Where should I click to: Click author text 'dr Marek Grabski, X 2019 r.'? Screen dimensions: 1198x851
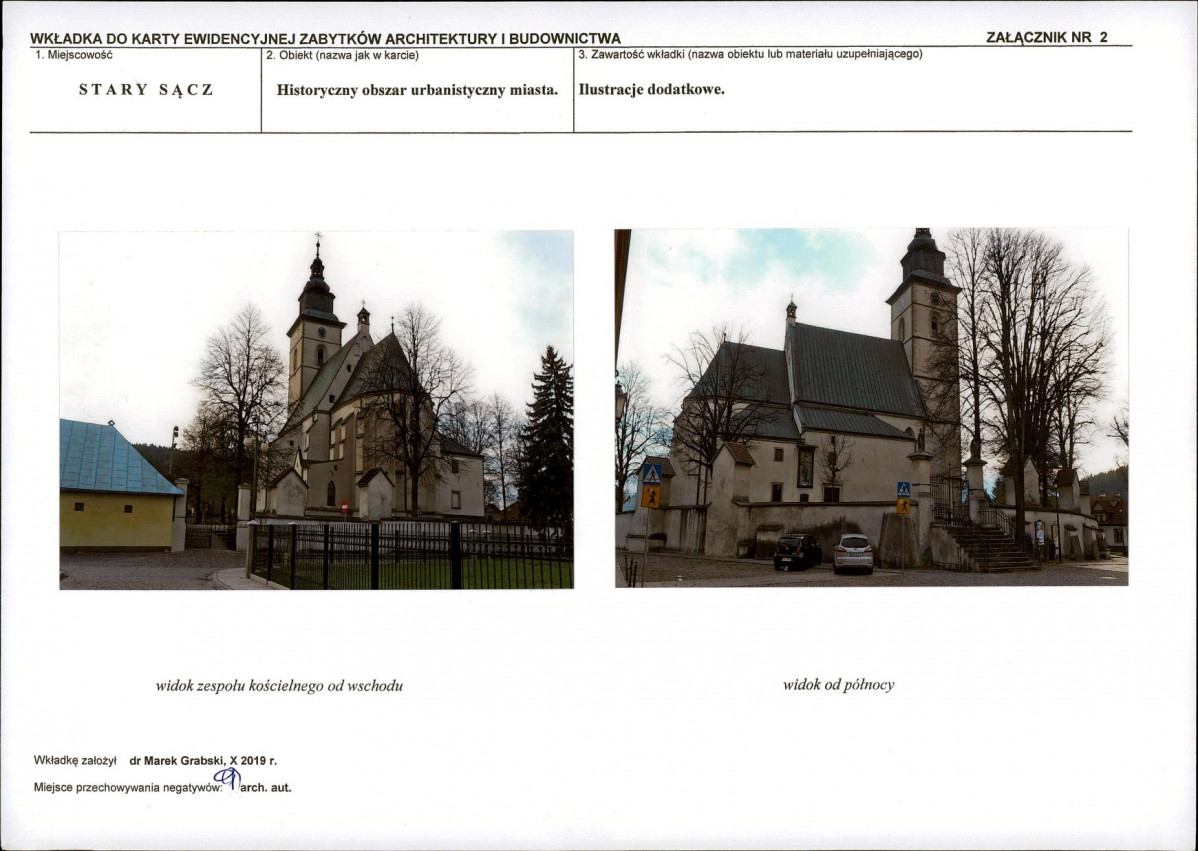tap(203, 761)
